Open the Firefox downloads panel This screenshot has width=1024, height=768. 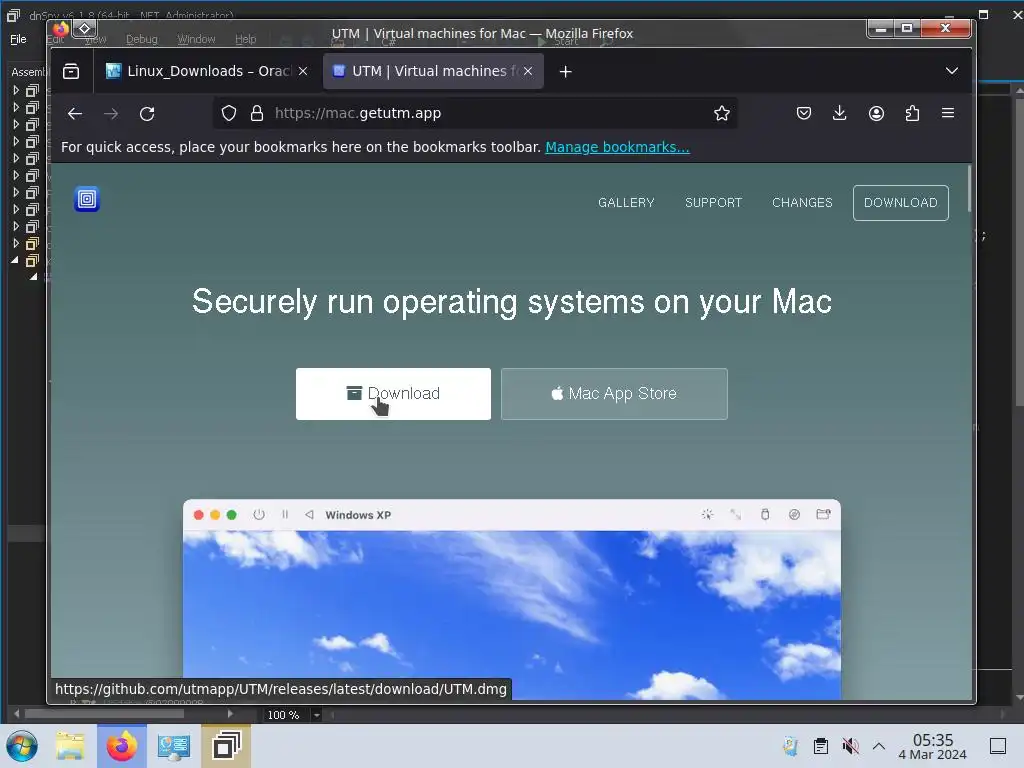(x=840, y=114)
